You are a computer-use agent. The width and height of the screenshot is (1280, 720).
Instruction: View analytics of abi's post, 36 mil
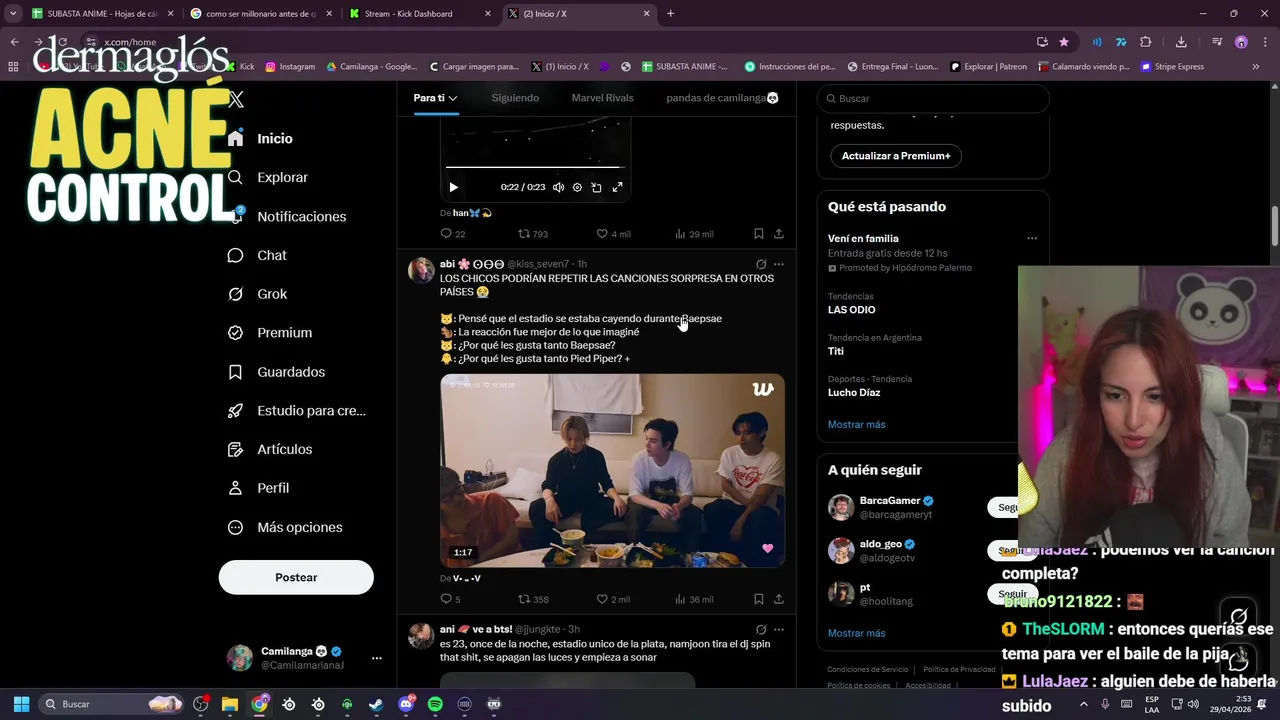pyautogui.click(x=694, y=599)
